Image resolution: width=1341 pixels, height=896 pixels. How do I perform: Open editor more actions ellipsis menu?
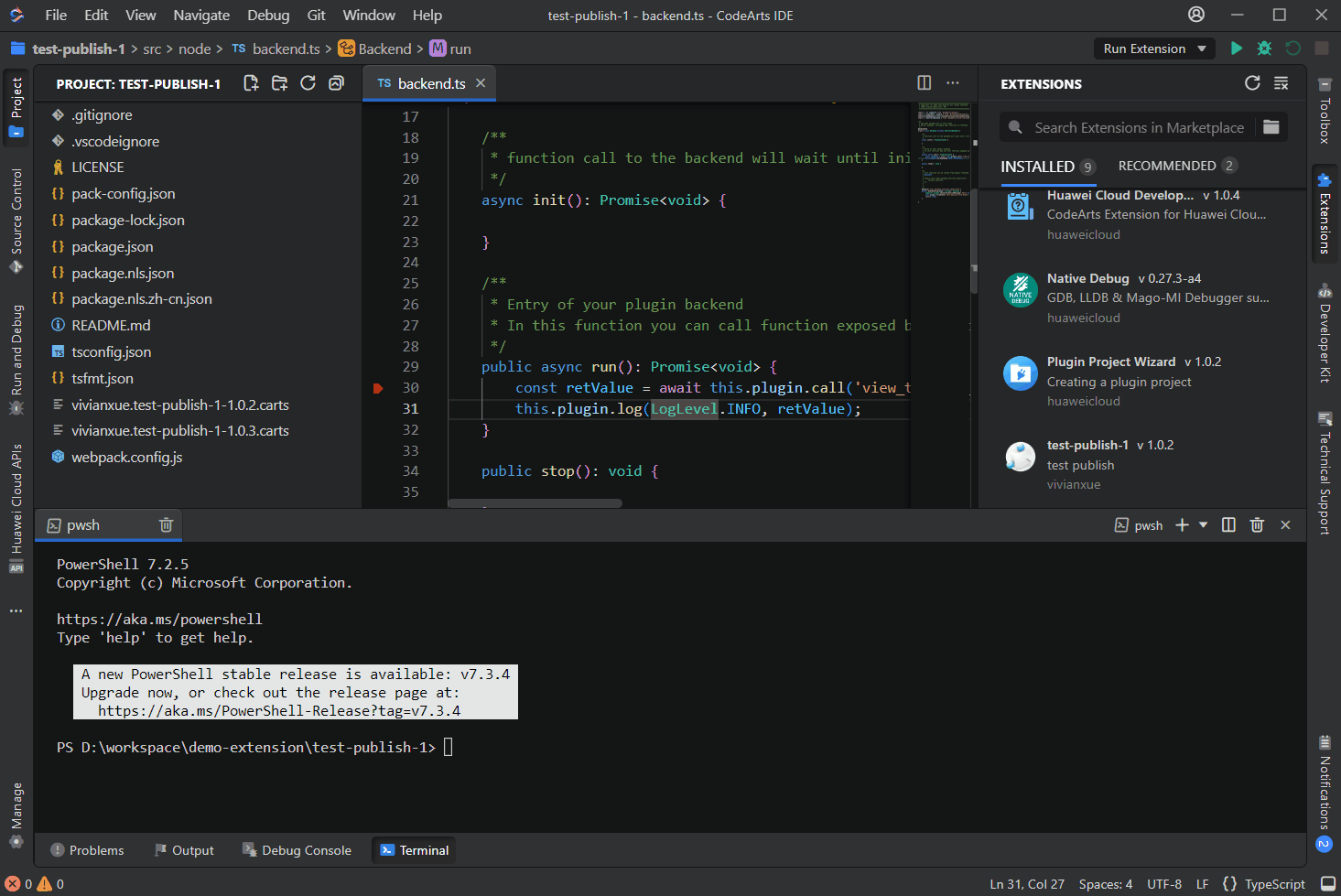pyautogui.click(x=953, y=83)
